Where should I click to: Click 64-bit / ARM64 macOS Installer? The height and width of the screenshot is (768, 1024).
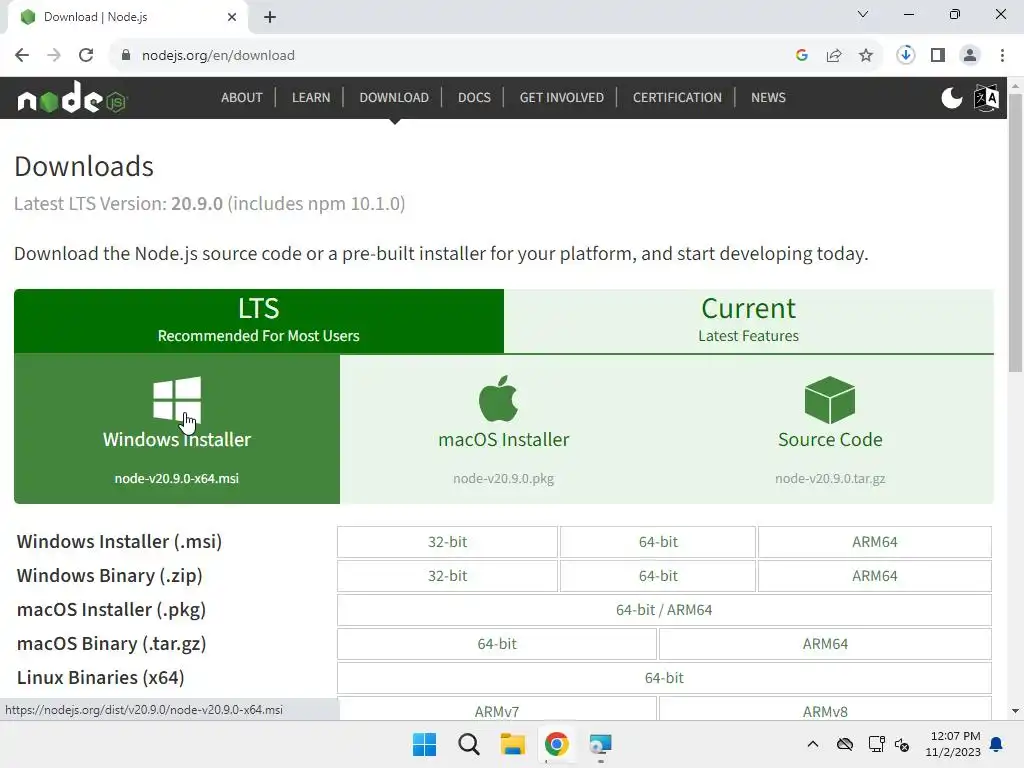664,610
